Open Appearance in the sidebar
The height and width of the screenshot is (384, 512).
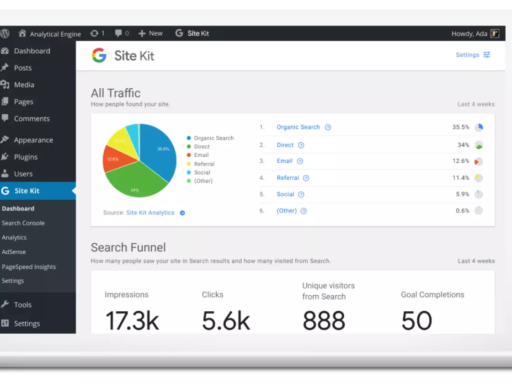33,140
